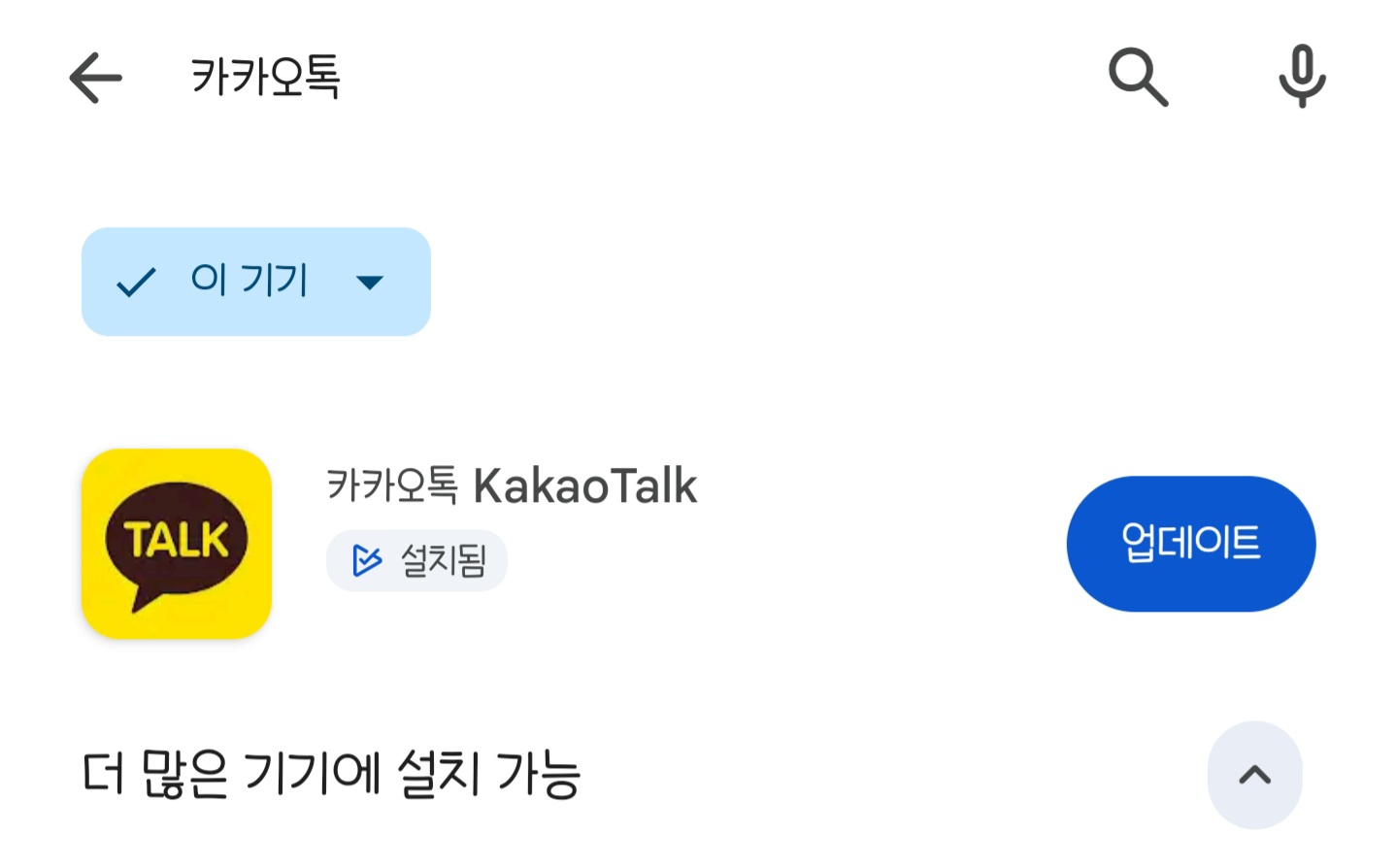Open KakaoTalk by tapping its yellow TALK icon
This screenshot has height=868, width=1397.
click(x=177, y=544)
